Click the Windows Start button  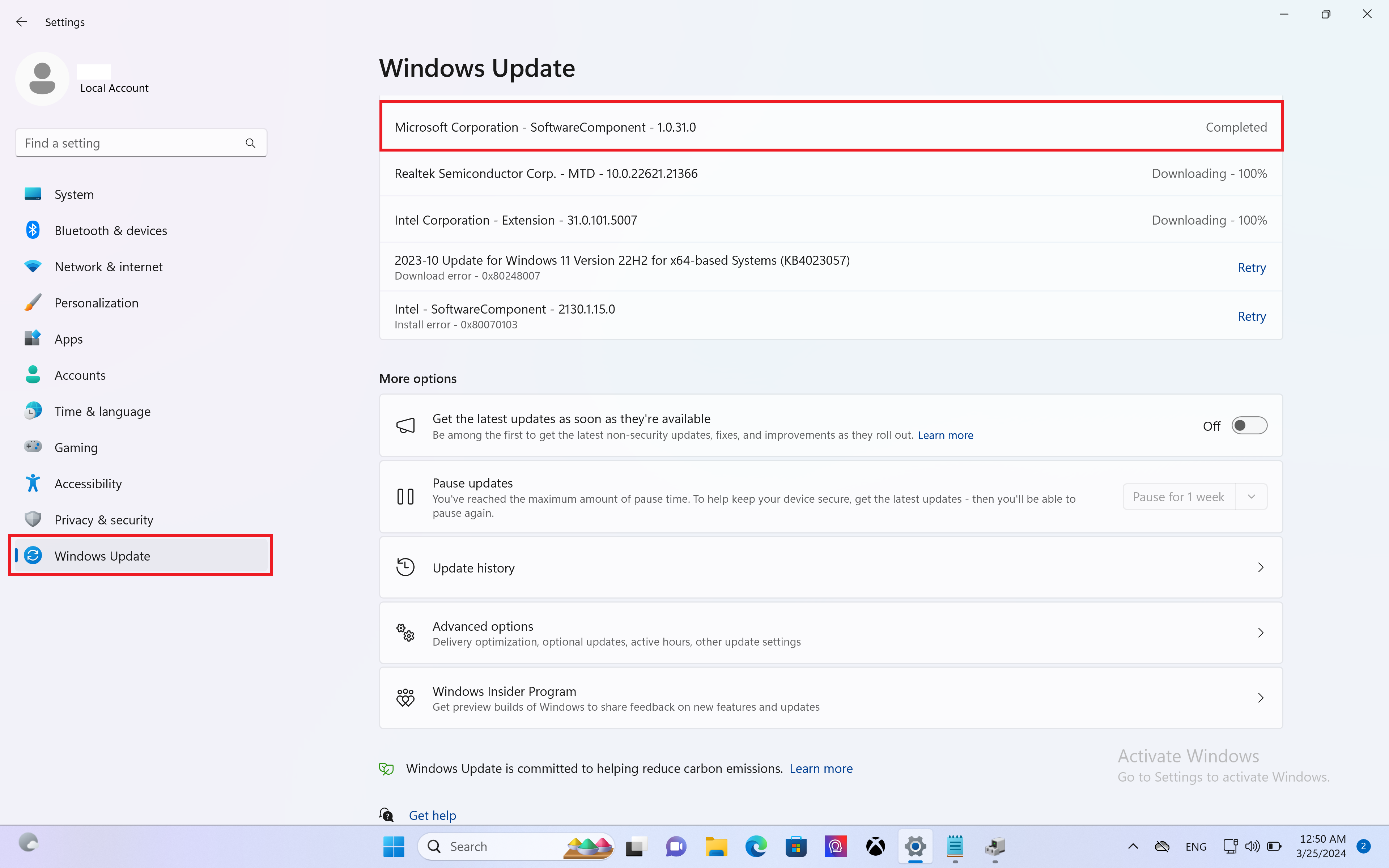click(394, 846)
